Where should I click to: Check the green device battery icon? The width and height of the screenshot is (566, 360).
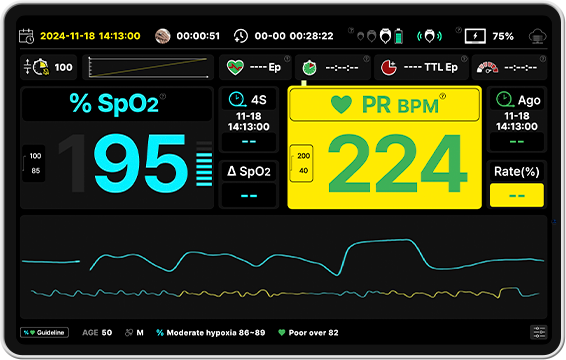[x=399, y=36]
